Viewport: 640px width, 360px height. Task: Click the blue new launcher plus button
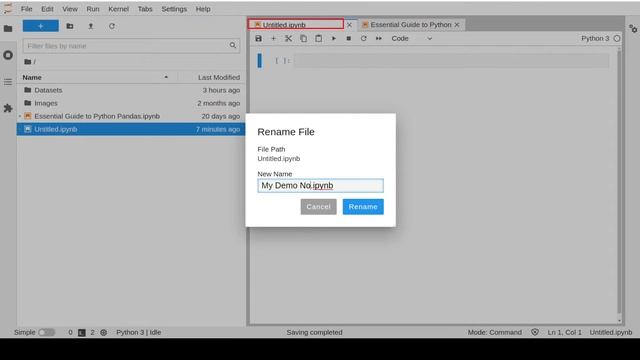[40, 26]
